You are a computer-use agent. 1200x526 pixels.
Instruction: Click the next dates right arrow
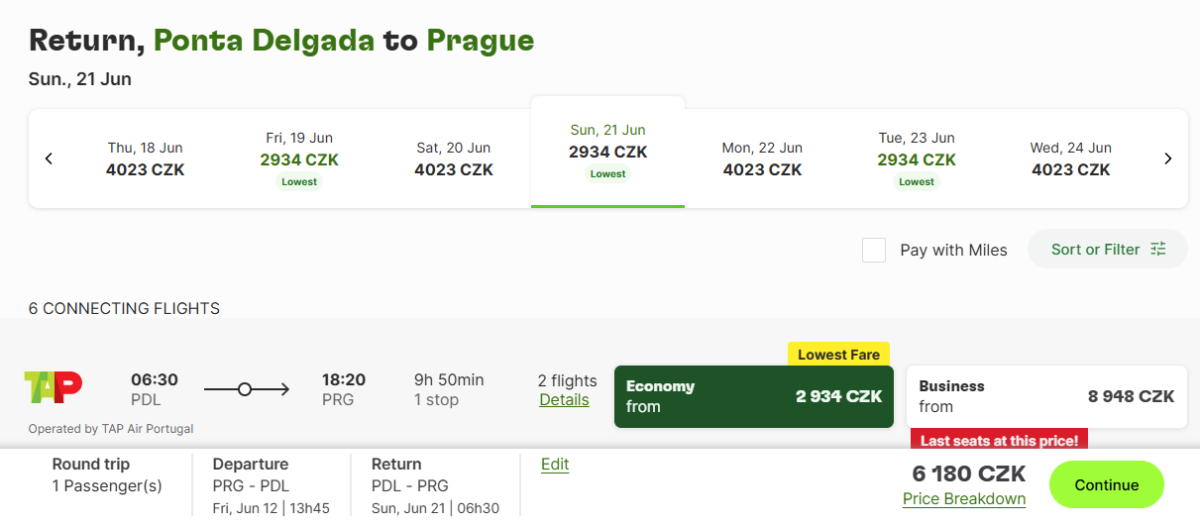pos(1167,159)
